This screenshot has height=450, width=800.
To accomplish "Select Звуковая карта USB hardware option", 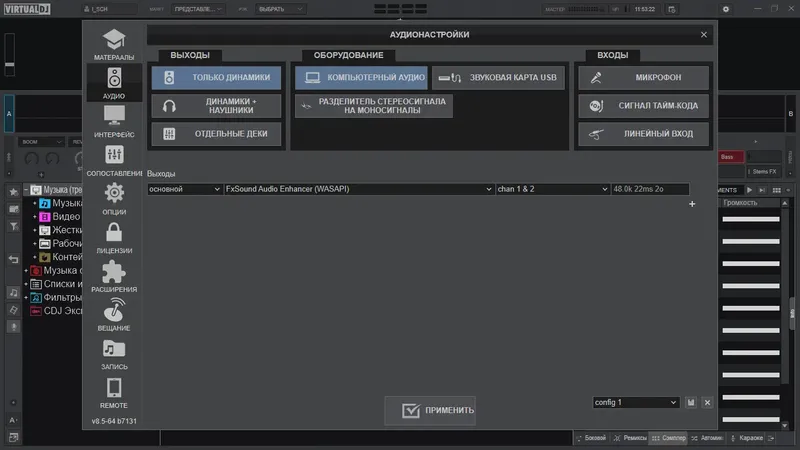I will 498,78.
